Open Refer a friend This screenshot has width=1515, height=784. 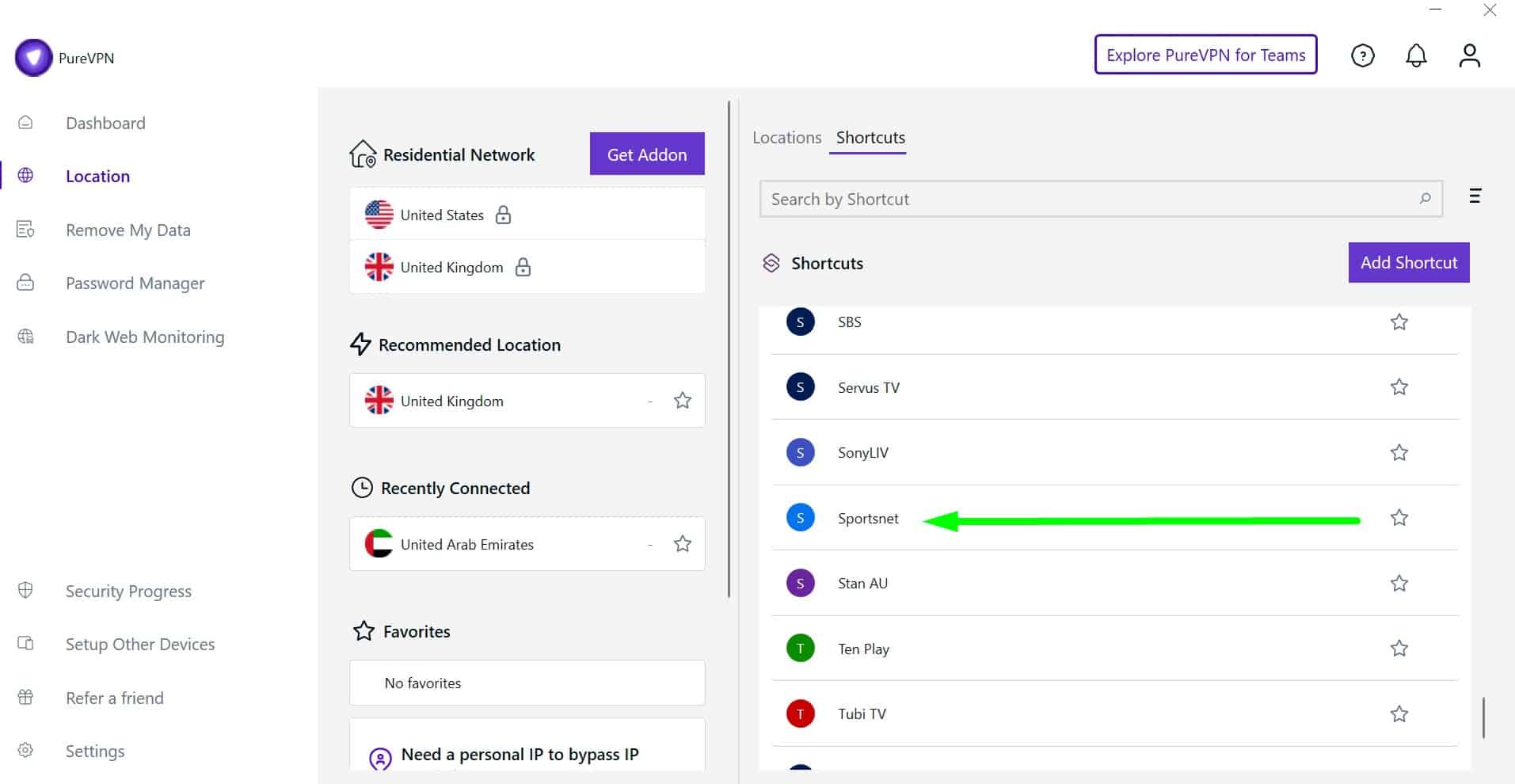[115, 698]
